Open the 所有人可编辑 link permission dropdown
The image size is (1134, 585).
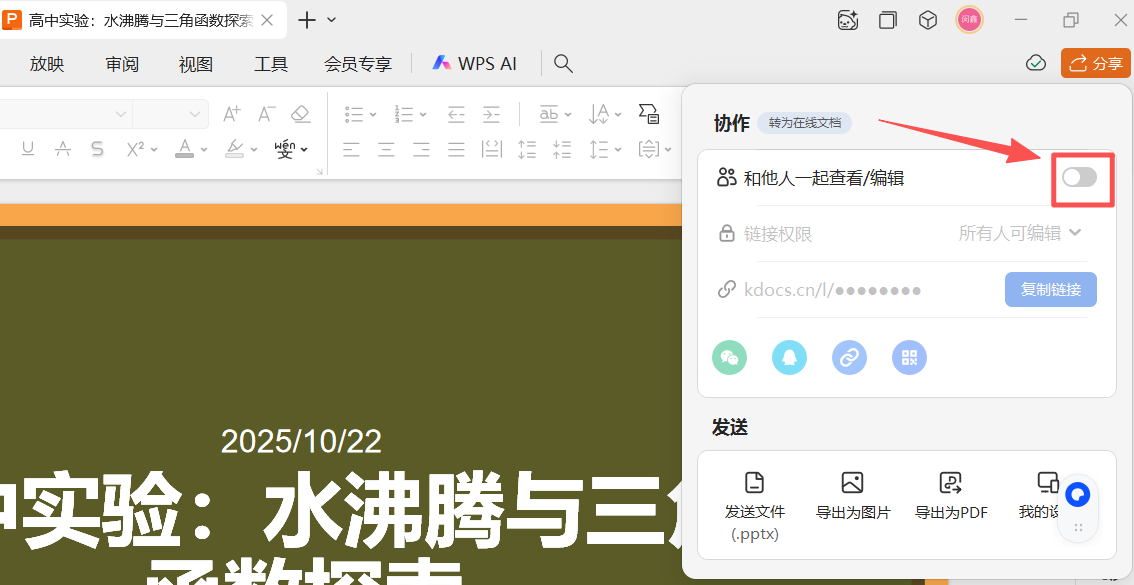pyautogui.click(x=1019, y=232)
